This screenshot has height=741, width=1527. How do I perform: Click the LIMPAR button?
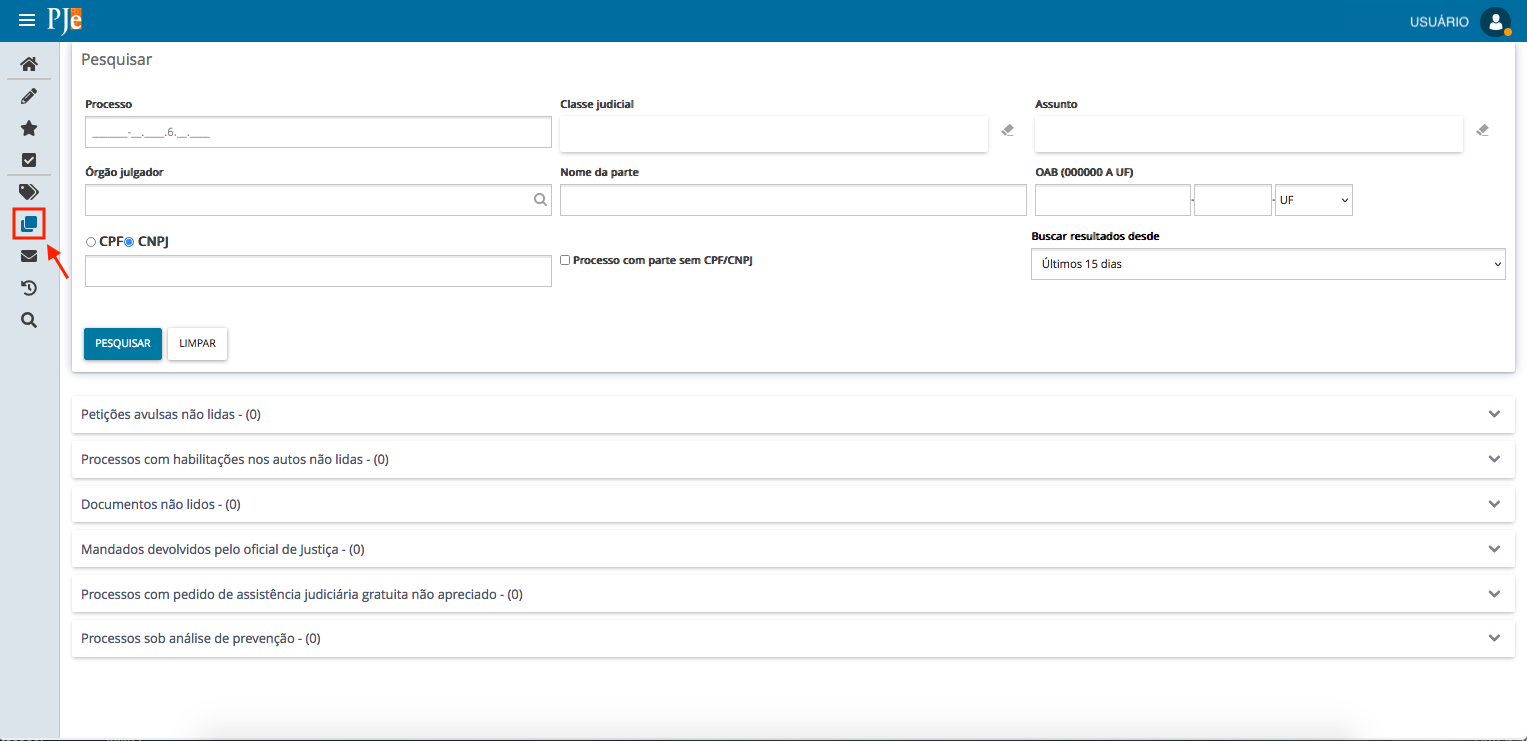(x=198, y=343)
